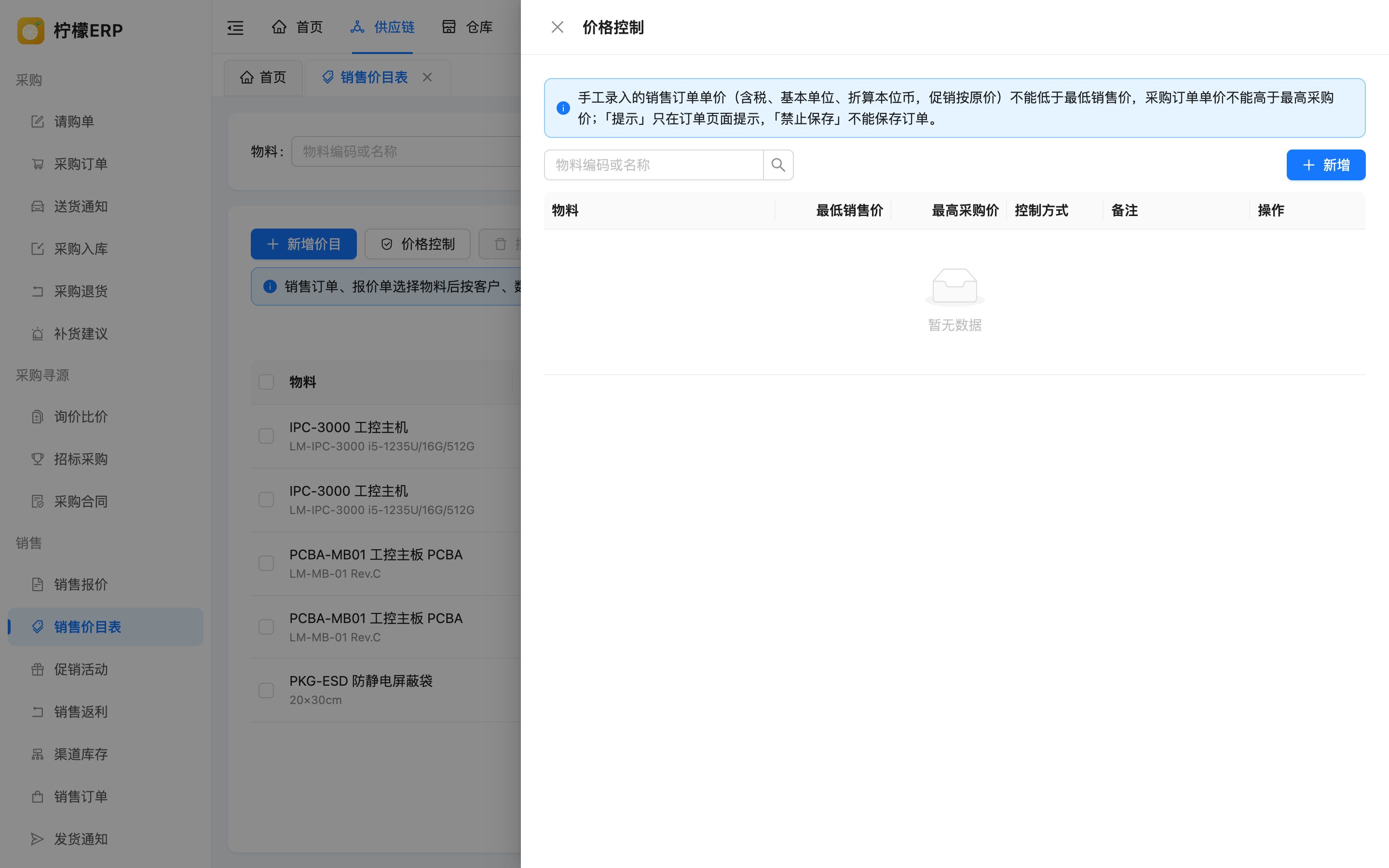The image size is (1389, 868).
Task: Check the PKG-ESD 防静电屏蔽袋 row
Action: point(266,690)
